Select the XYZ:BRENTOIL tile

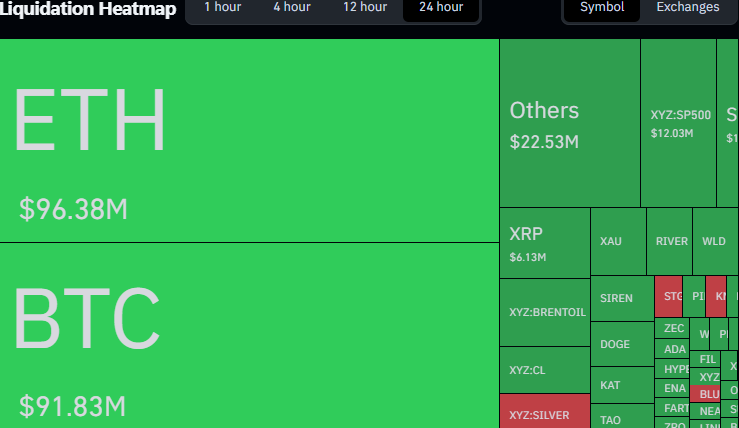tap(544, 312)
